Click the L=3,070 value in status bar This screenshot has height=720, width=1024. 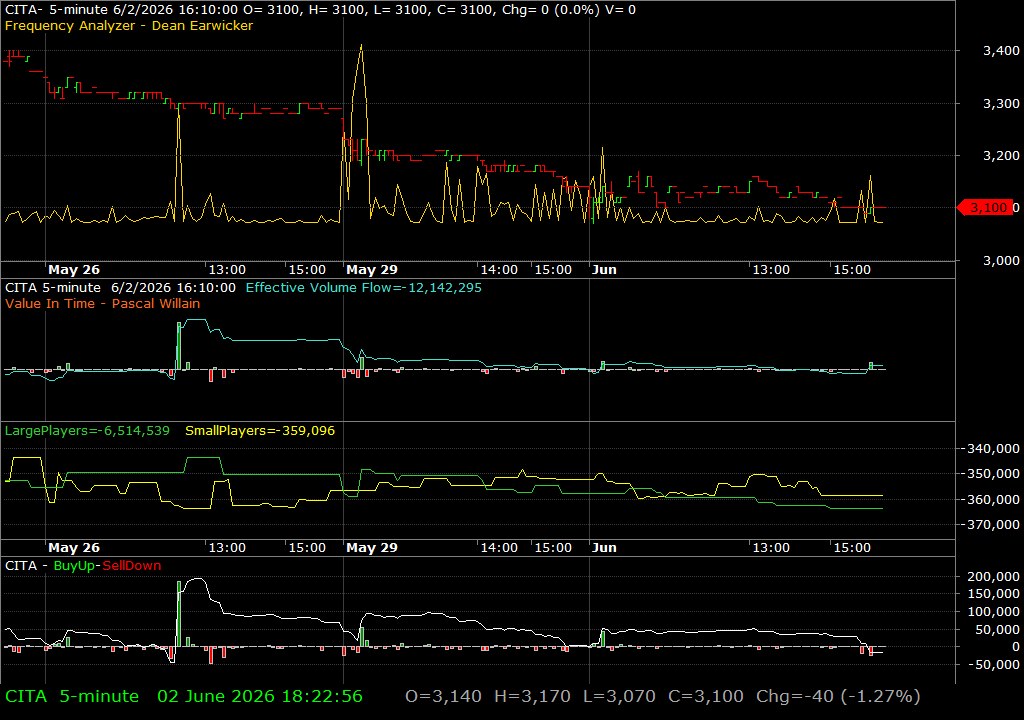pos(619,696)
